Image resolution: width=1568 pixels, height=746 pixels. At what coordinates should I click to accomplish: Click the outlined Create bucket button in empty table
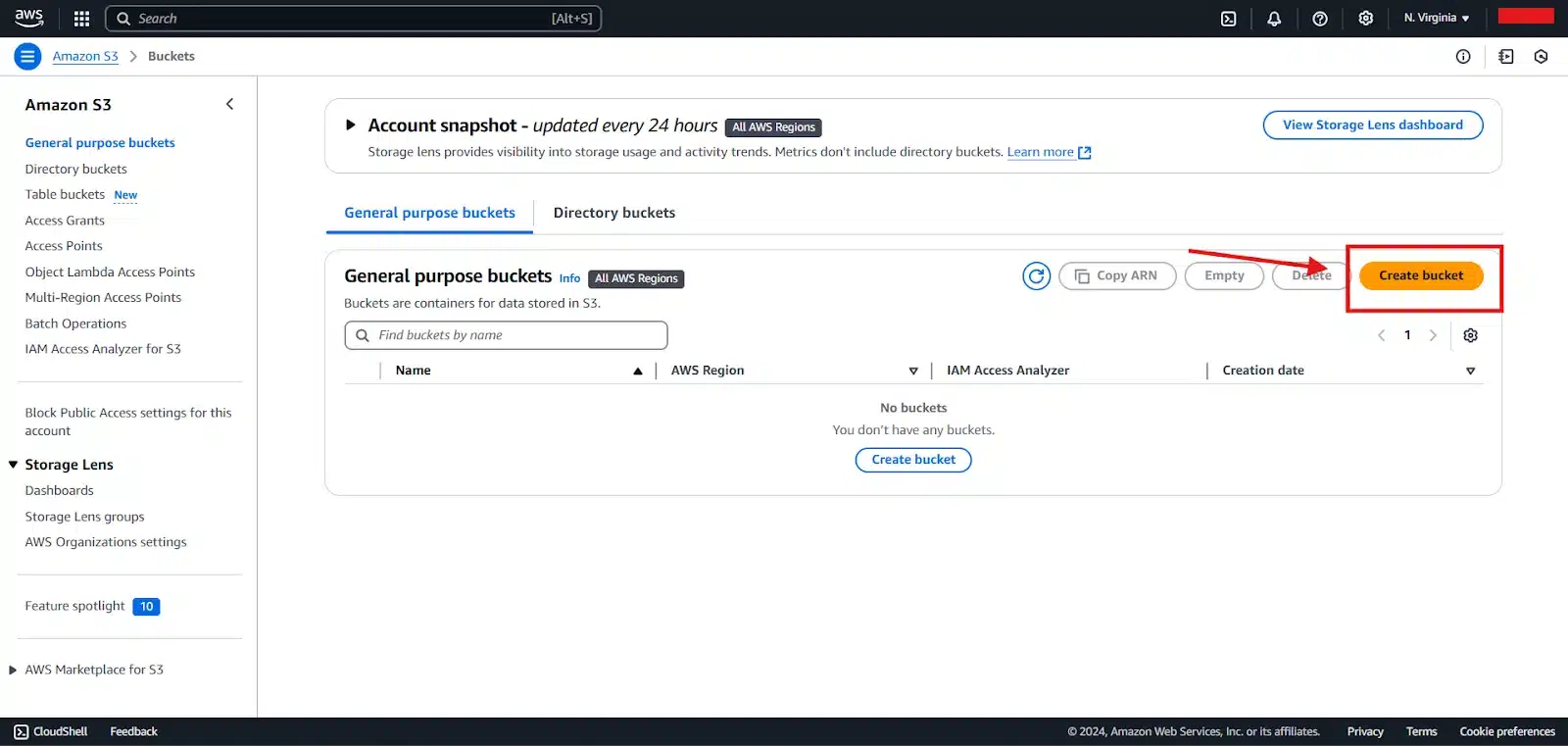[913, 460]
